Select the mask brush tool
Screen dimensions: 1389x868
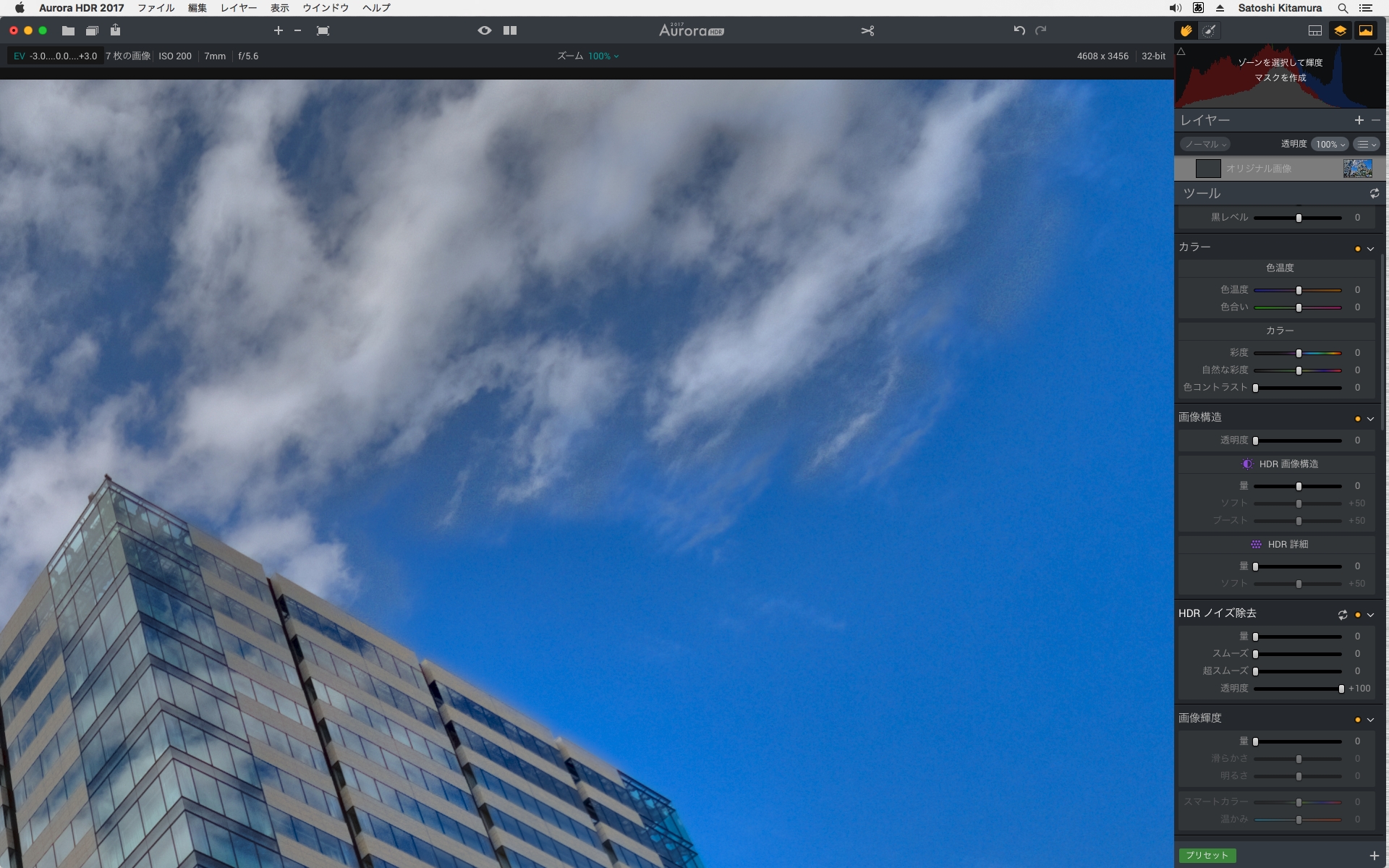[1209, 30]
